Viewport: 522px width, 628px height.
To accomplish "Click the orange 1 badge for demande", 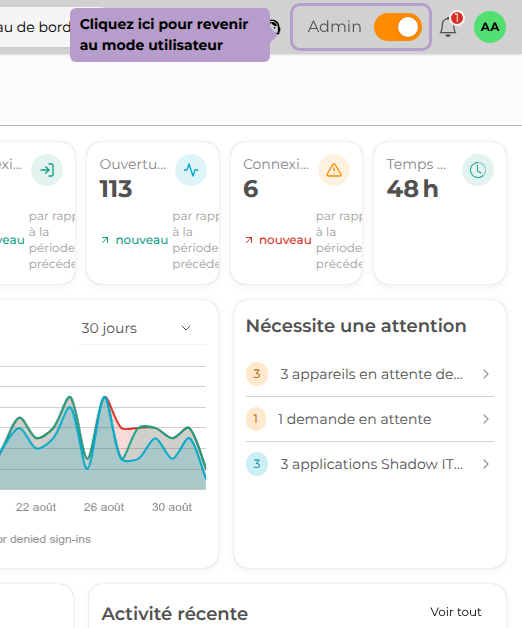I will pyautogui.click(x=256, y=419).
